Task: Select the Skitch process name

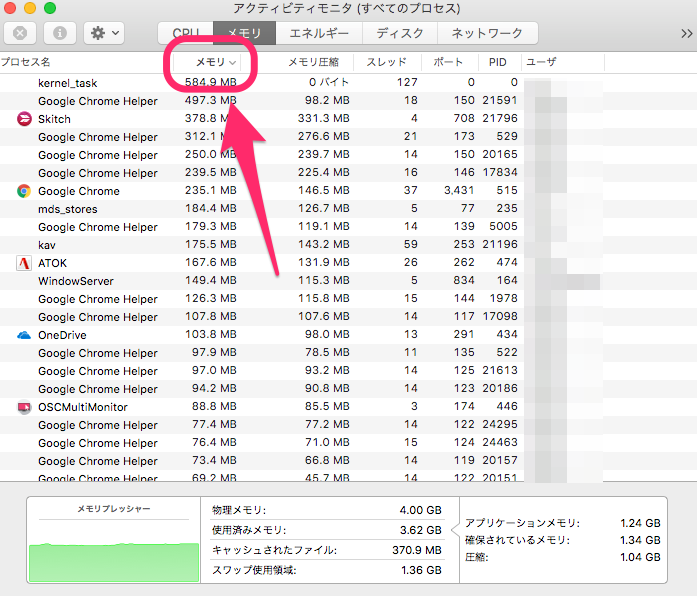Action: coord(54,119)
